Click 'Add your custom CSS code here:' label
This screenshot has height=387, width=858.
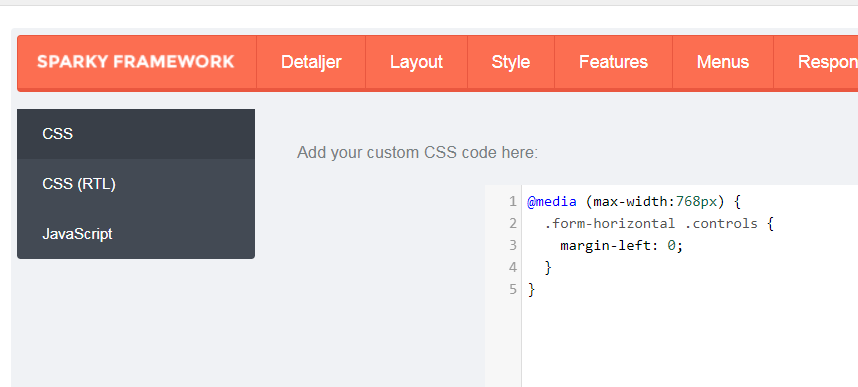[x=418, y=153]
